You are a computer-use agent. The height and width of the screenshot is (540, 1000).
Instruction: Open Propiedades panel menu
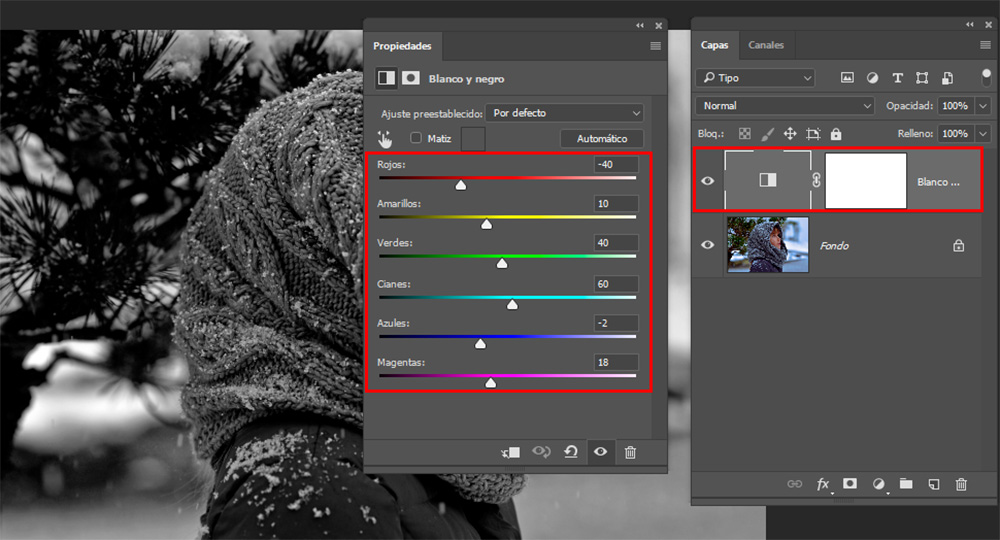[655, 46]
